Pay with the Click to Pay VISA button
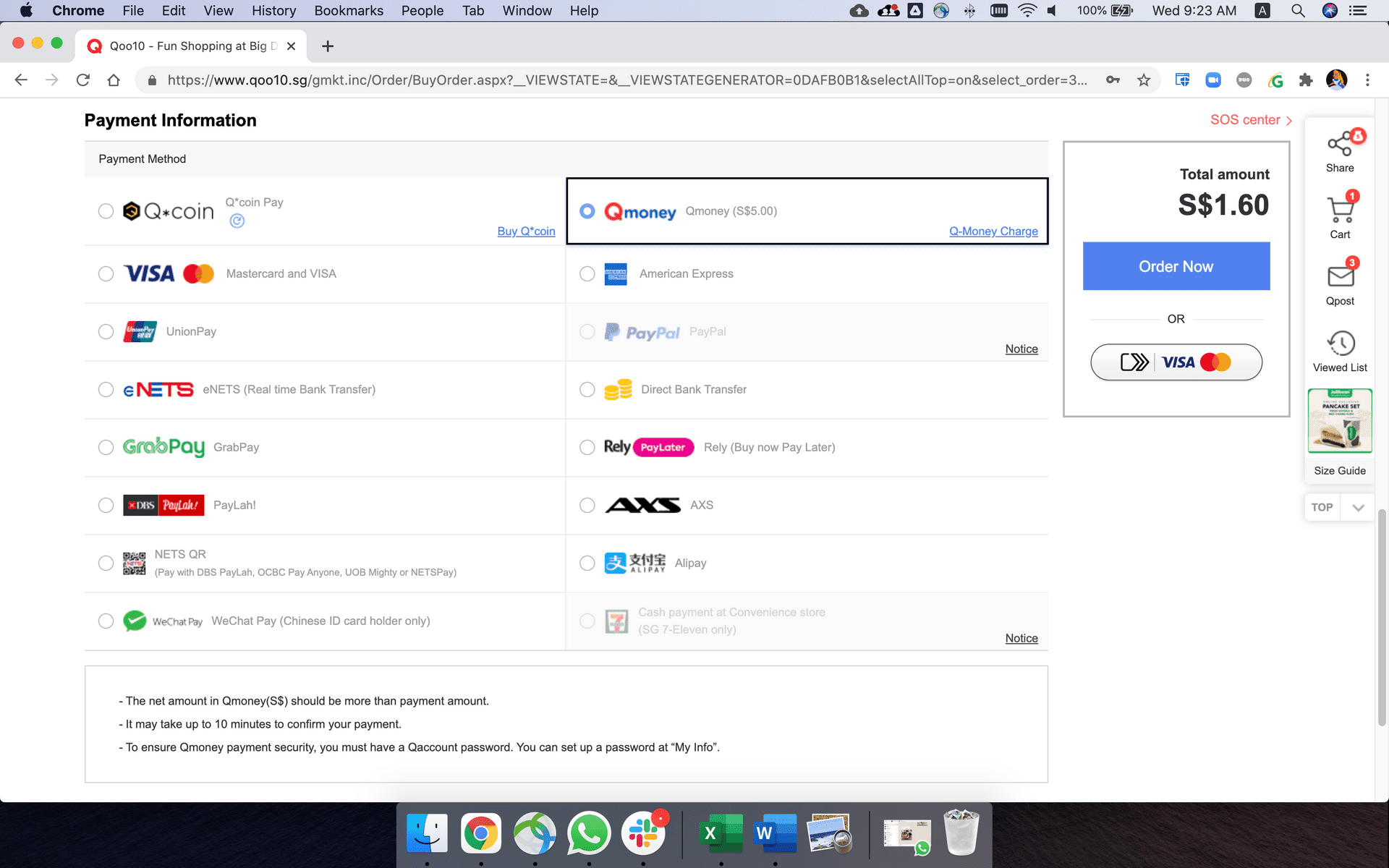 [x=1176, y=362]
